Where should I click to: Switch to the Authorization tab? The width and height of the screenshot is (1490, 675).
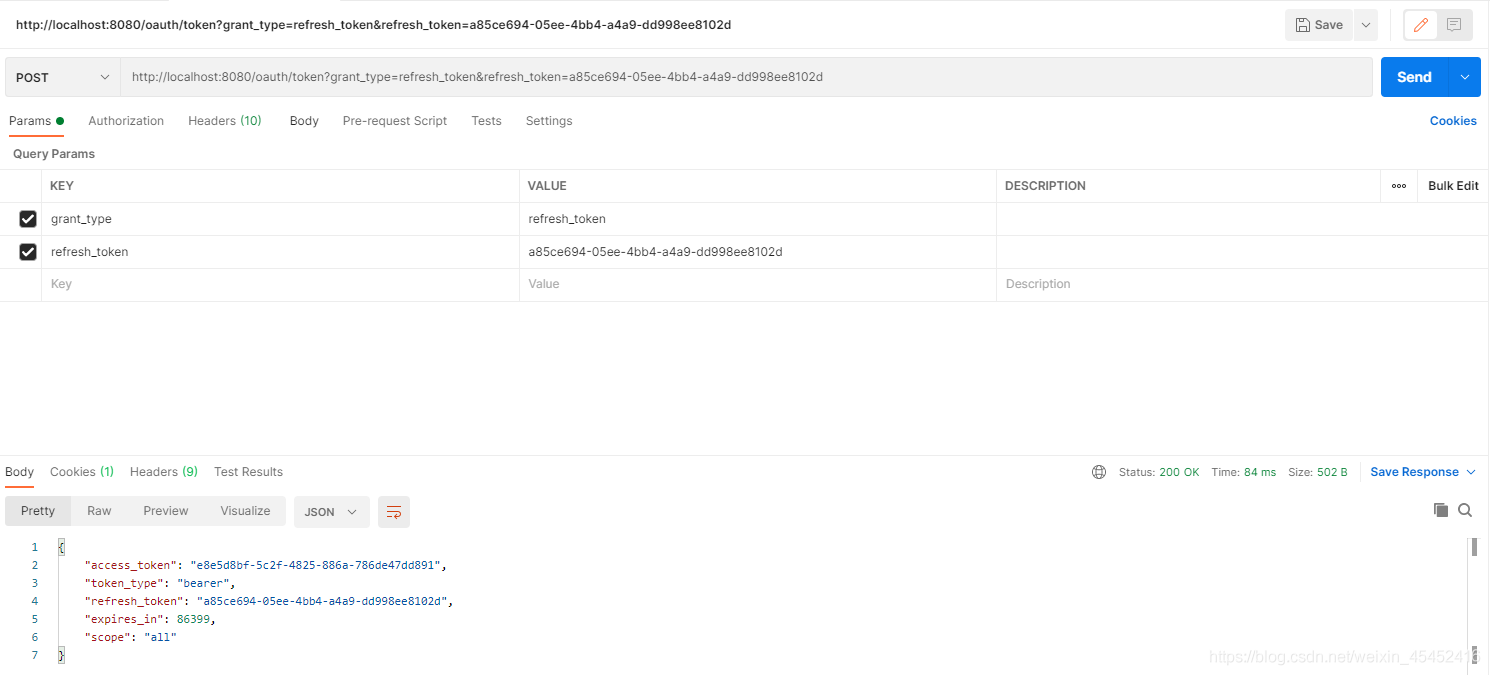pyautogui.click(x=126, y=121)
